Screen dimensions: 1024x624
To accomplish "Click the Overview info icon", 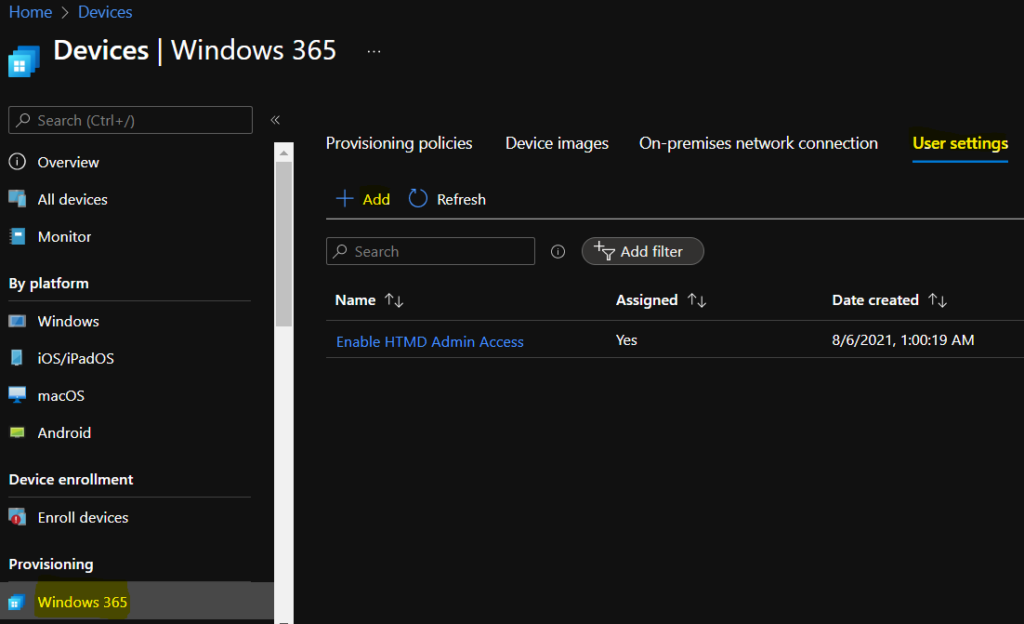I will (17, 161).
